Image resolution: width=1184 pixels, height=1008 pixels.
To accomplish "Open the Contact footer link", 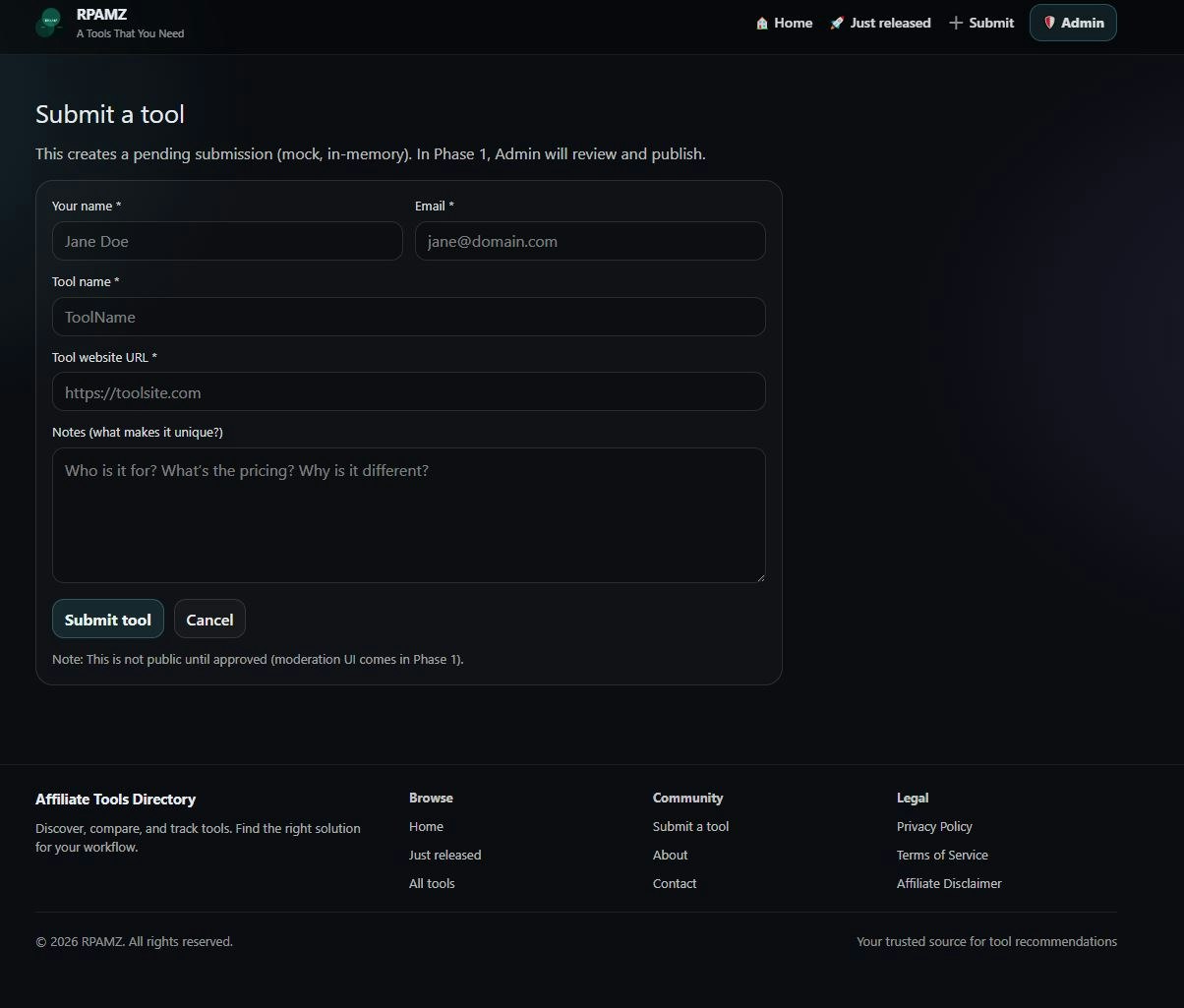I will [x=675, y=884].
